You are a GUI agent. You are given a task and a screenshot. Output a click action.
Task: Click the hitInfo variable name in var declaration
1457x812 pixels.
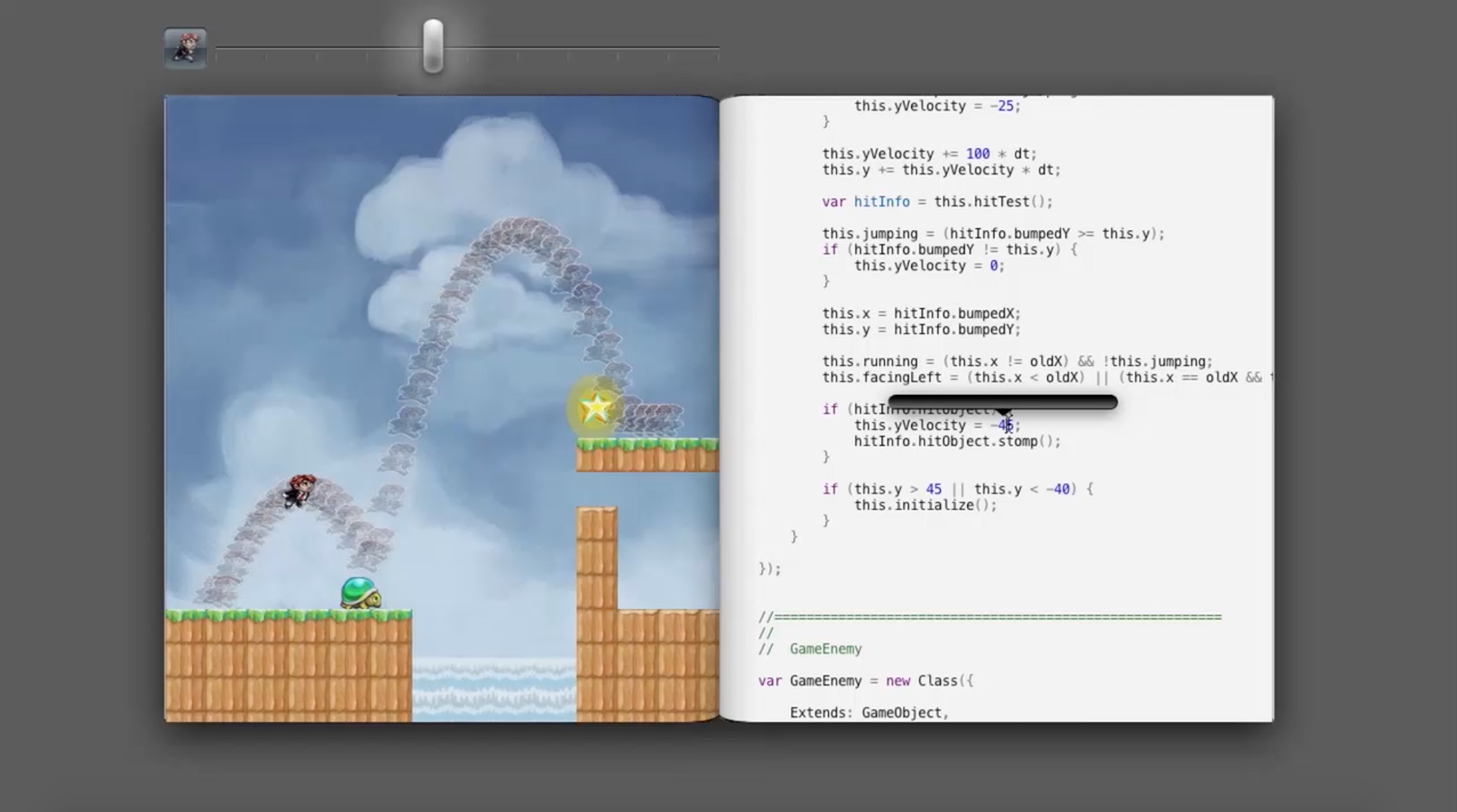click(x=882, y=202)
